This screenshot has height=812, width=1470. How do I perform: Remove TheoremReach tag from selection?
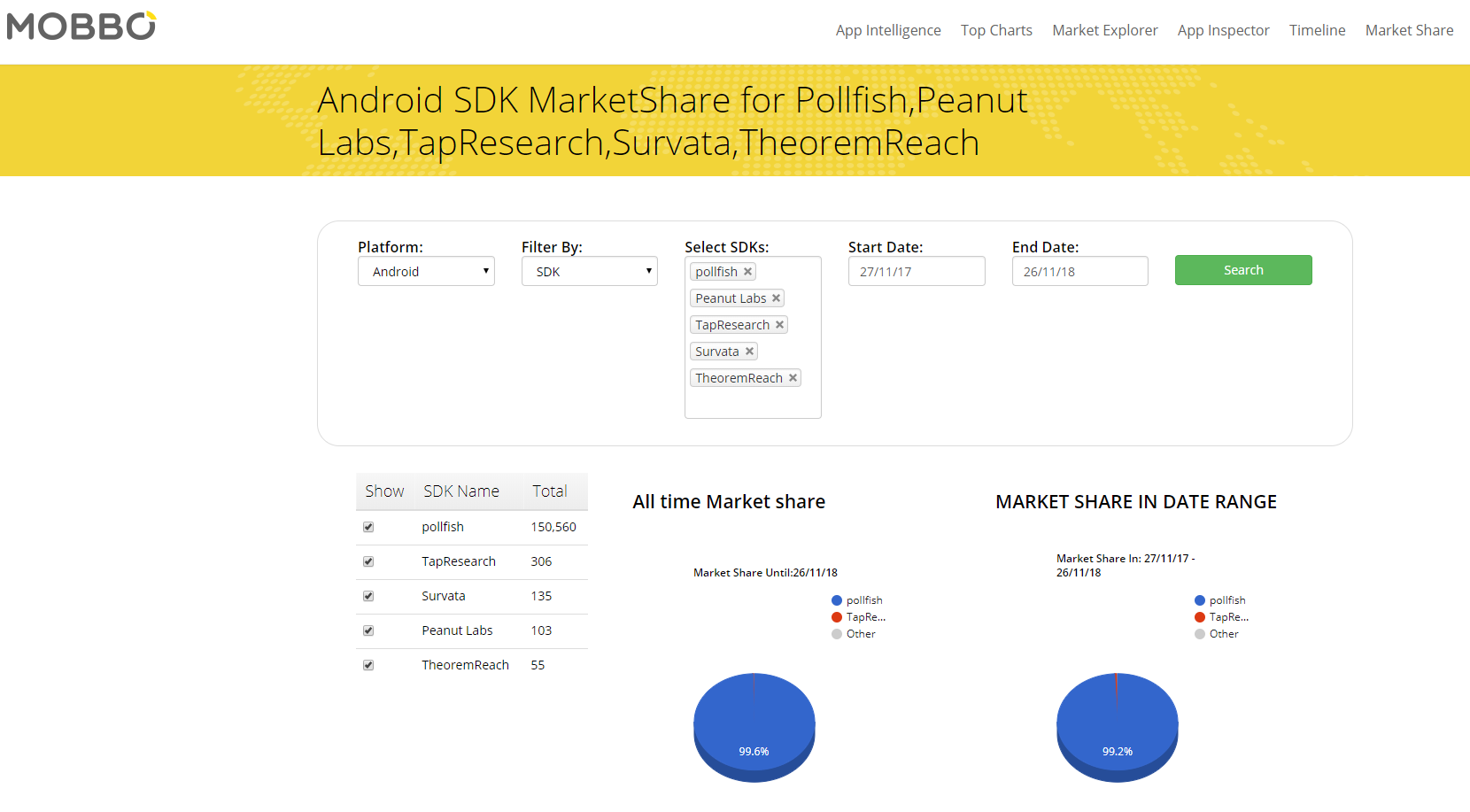click(793, 378)
